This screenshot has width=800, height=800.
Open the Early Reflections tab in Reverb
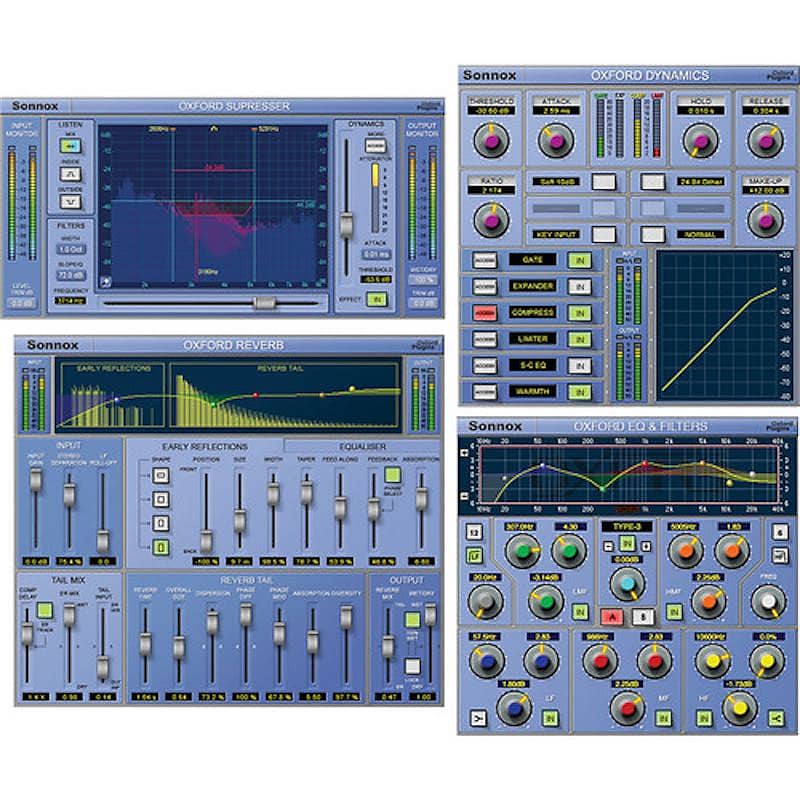(205, 446)
